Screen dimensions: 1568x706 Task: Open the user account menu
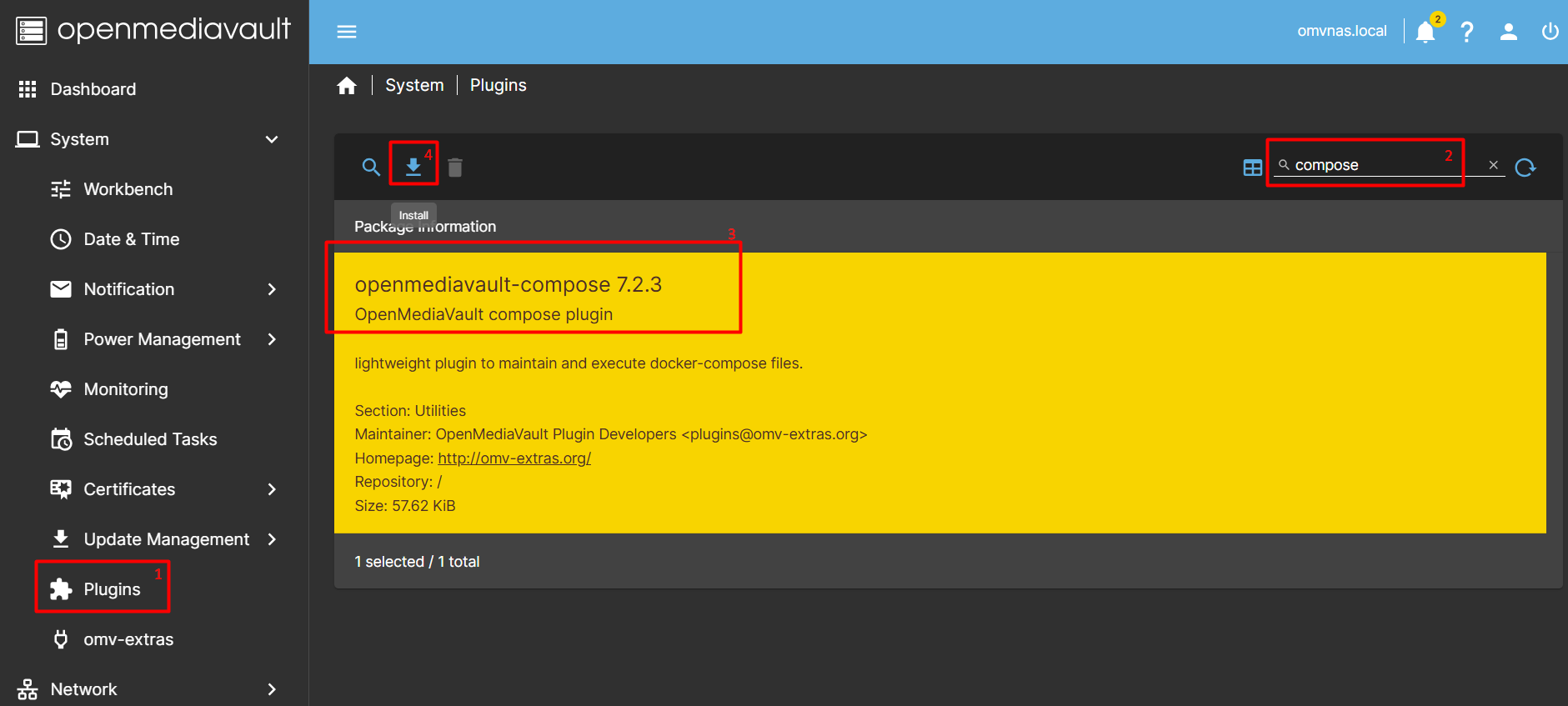1509,32
